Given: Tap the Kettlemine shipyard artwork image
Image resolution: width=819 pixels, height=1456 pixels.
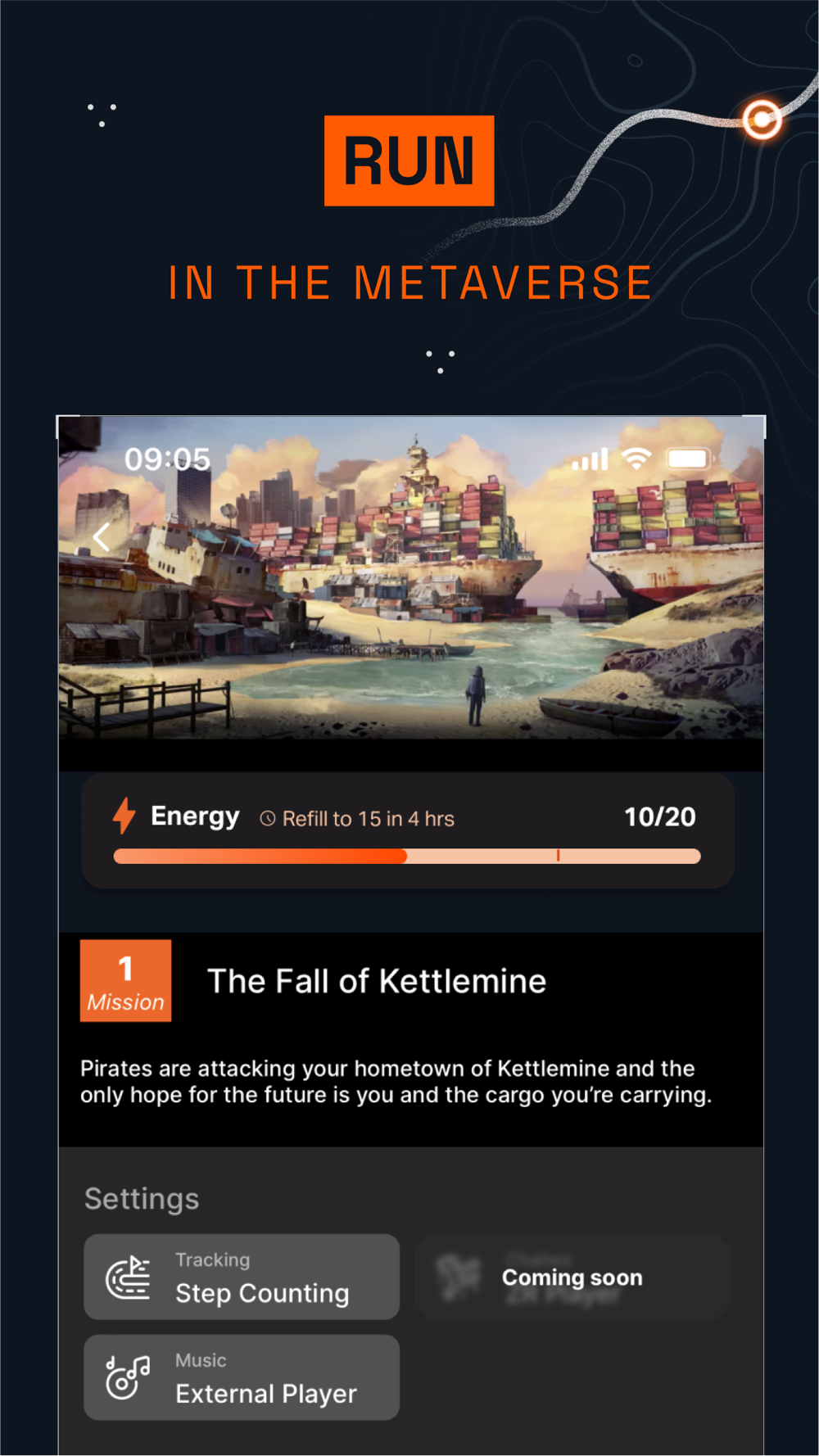Looking at the screenshot, I should pyautogui.click(x=411, y=578).
